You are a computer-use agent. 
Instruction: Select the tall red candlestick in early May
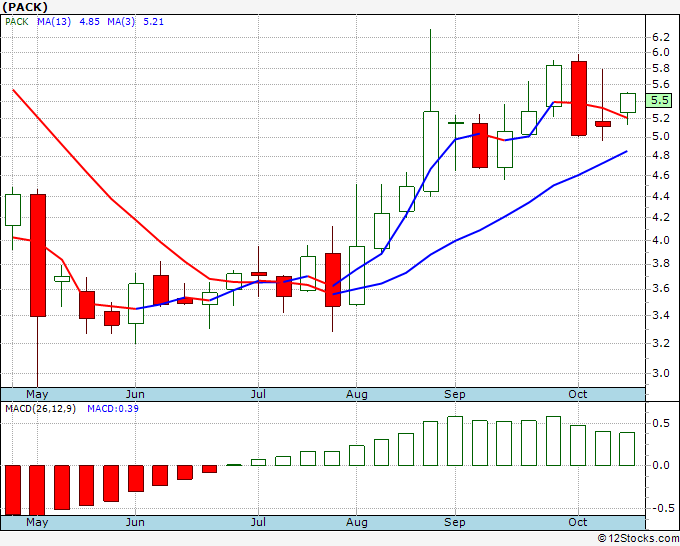point(38,255)
